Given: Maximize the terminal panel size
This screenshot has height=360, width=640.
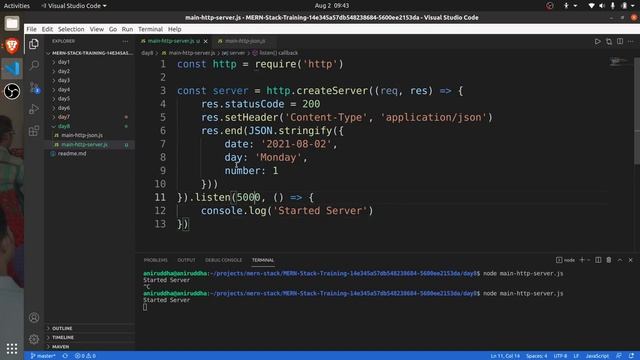Looking at the screenshot, I should point(620,260).
